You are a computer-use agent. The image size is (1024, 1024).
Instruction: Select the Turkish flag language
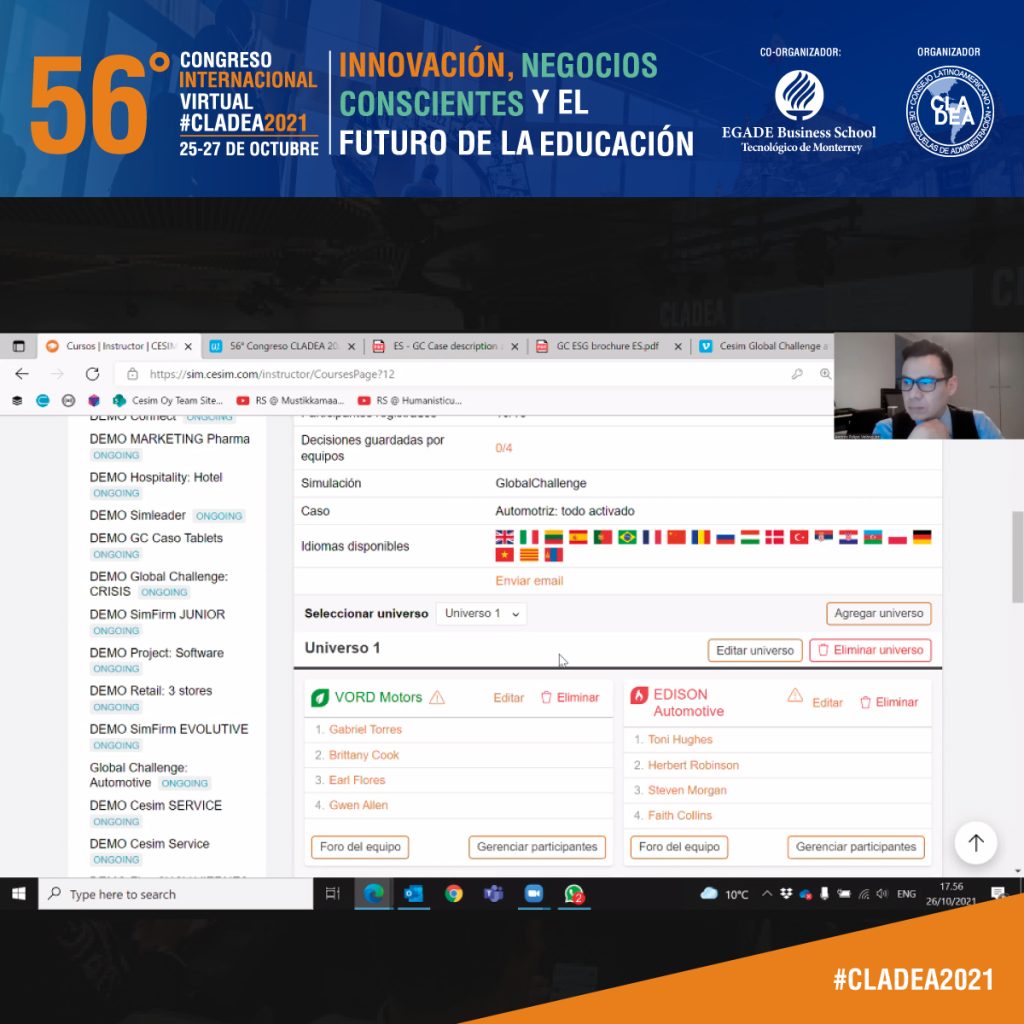799,537
